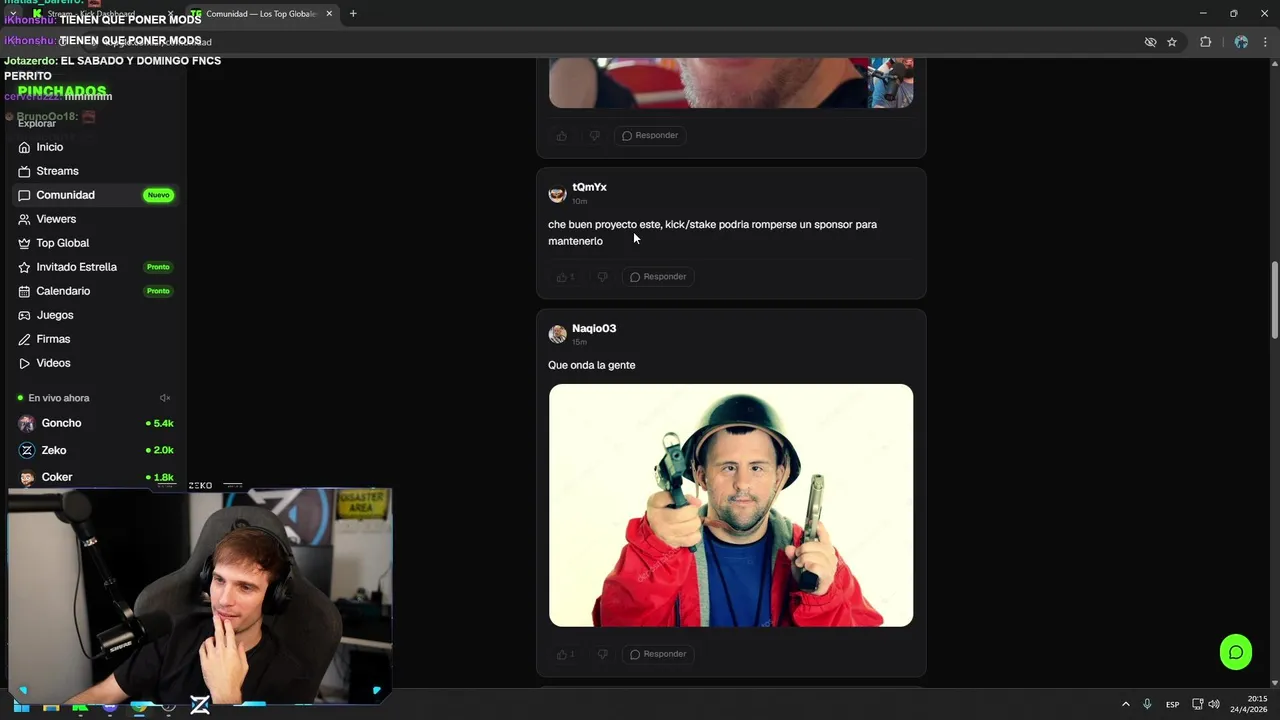The image size is (1280, 720).
Task: Click the '10m' timestamp on tQmYx's comment
Action: tap(579, 201)
